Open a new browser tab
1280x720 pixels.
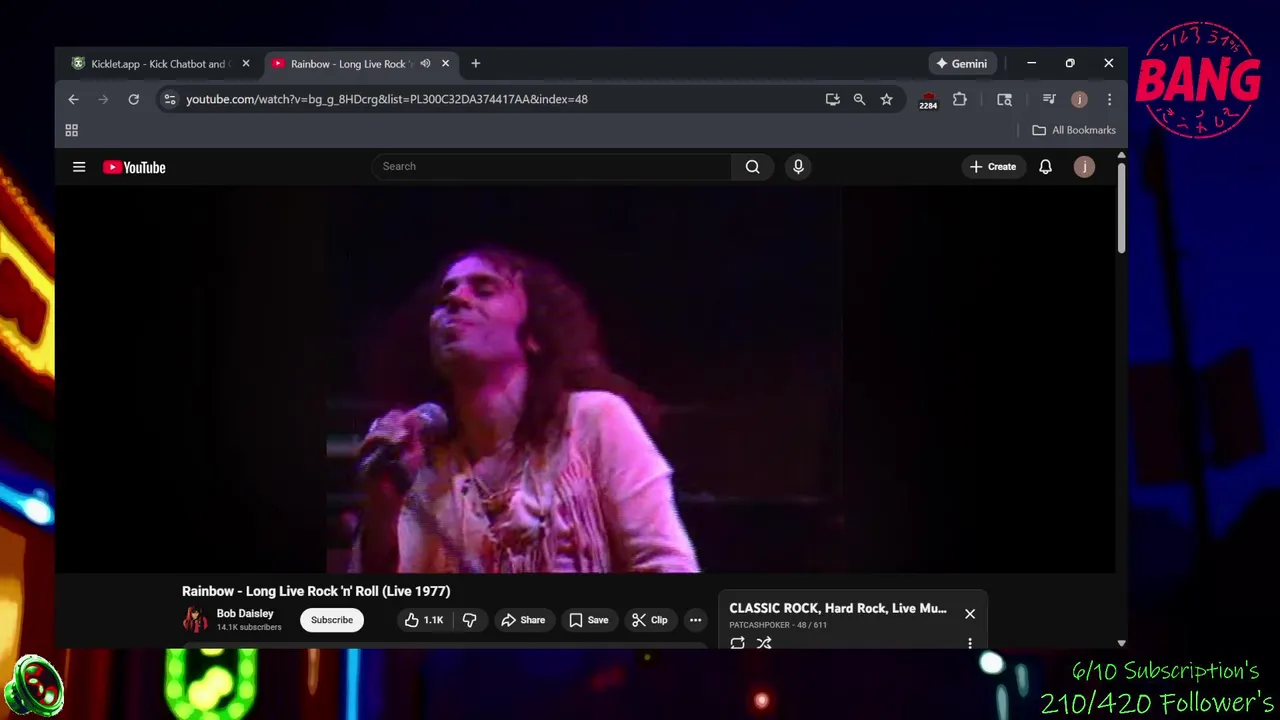pos(476,64)
